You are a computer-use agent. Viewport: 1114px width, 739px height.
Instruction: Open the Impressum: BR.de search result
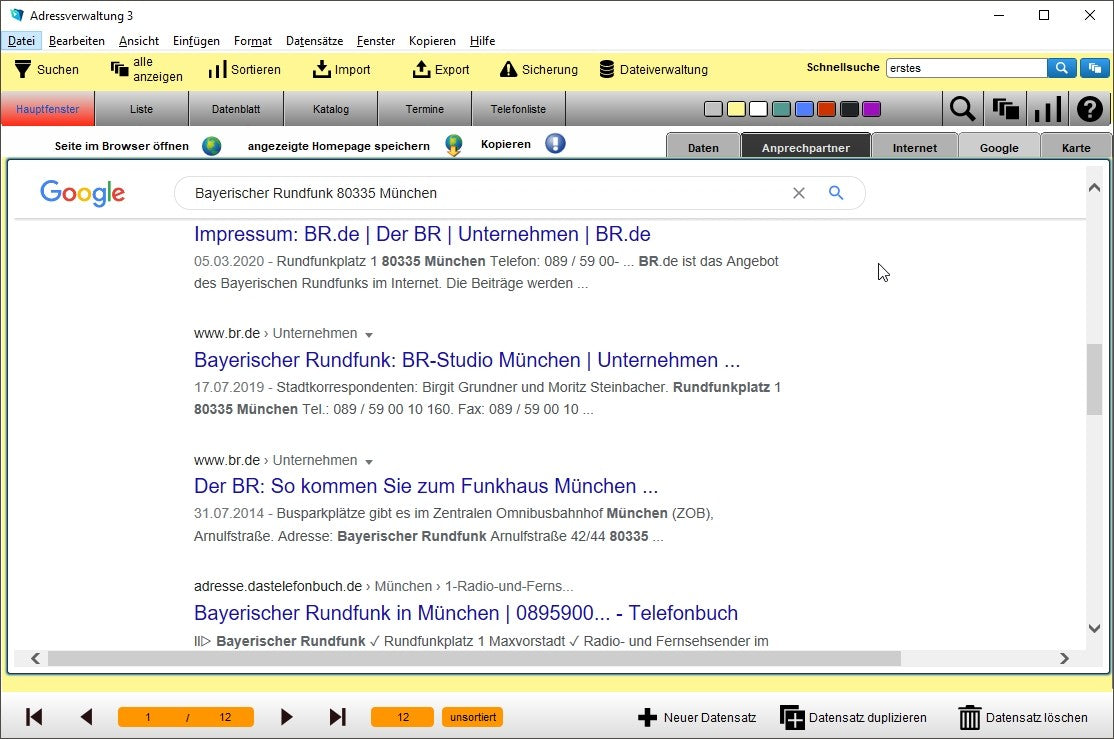click(x=422, y=234)
